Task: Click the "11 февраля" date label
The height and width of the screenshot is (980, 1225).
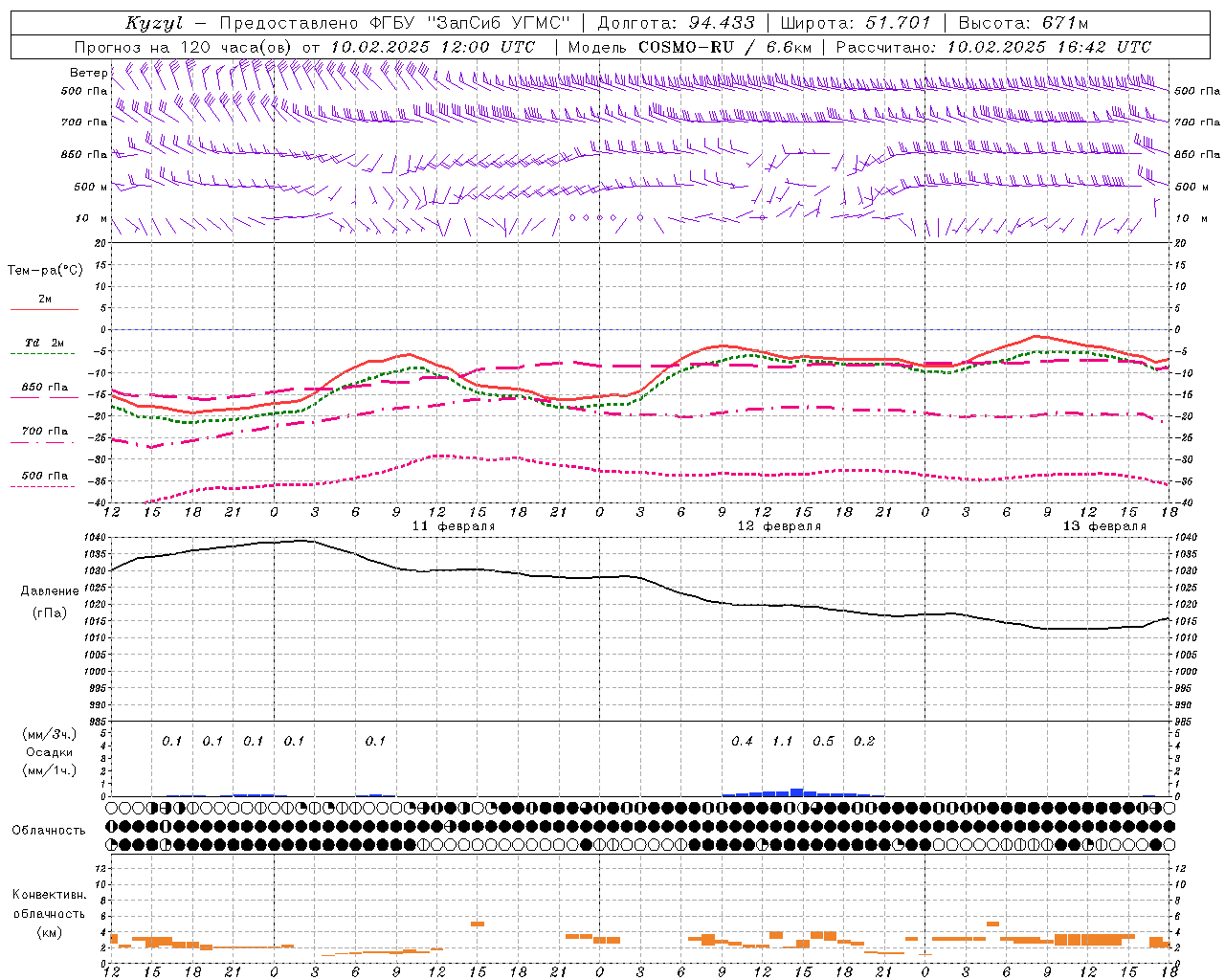Action: click(454, 526)
